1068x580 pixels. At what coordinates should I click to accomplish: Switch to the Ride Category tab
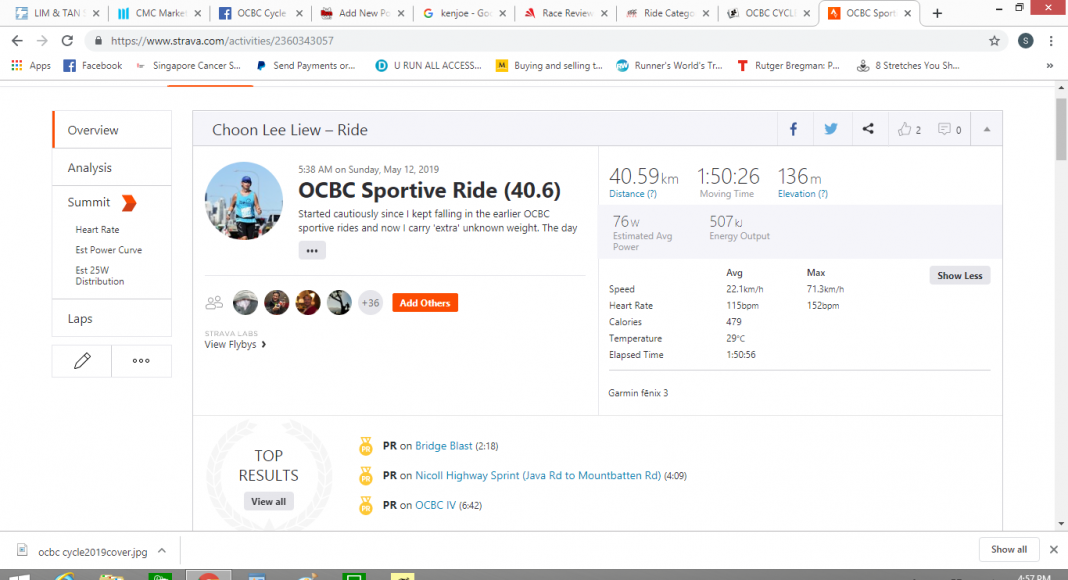pyautogui.click(x=668, y=13)
